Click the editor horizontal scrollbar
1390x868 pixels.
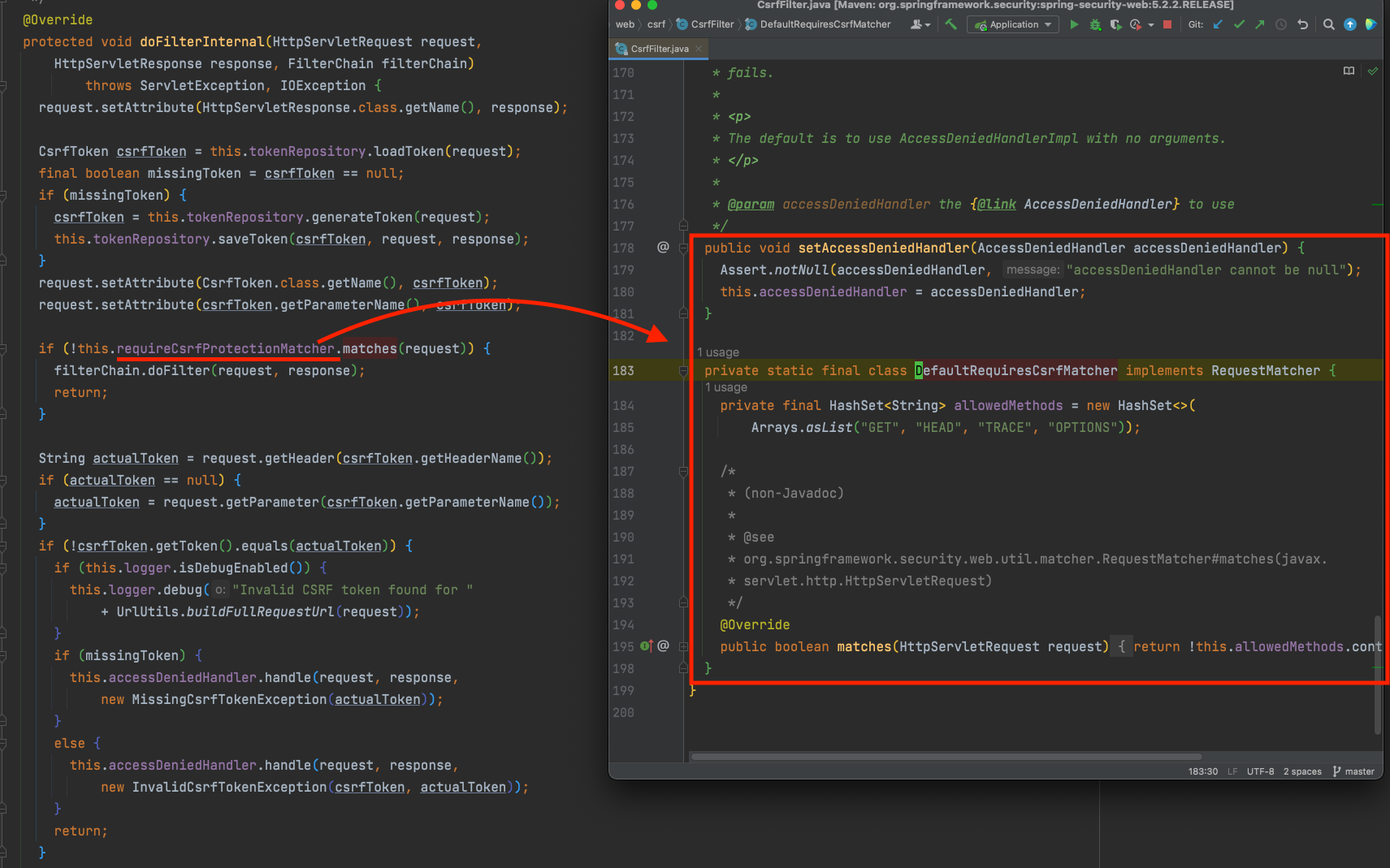(x=946, y=756)
